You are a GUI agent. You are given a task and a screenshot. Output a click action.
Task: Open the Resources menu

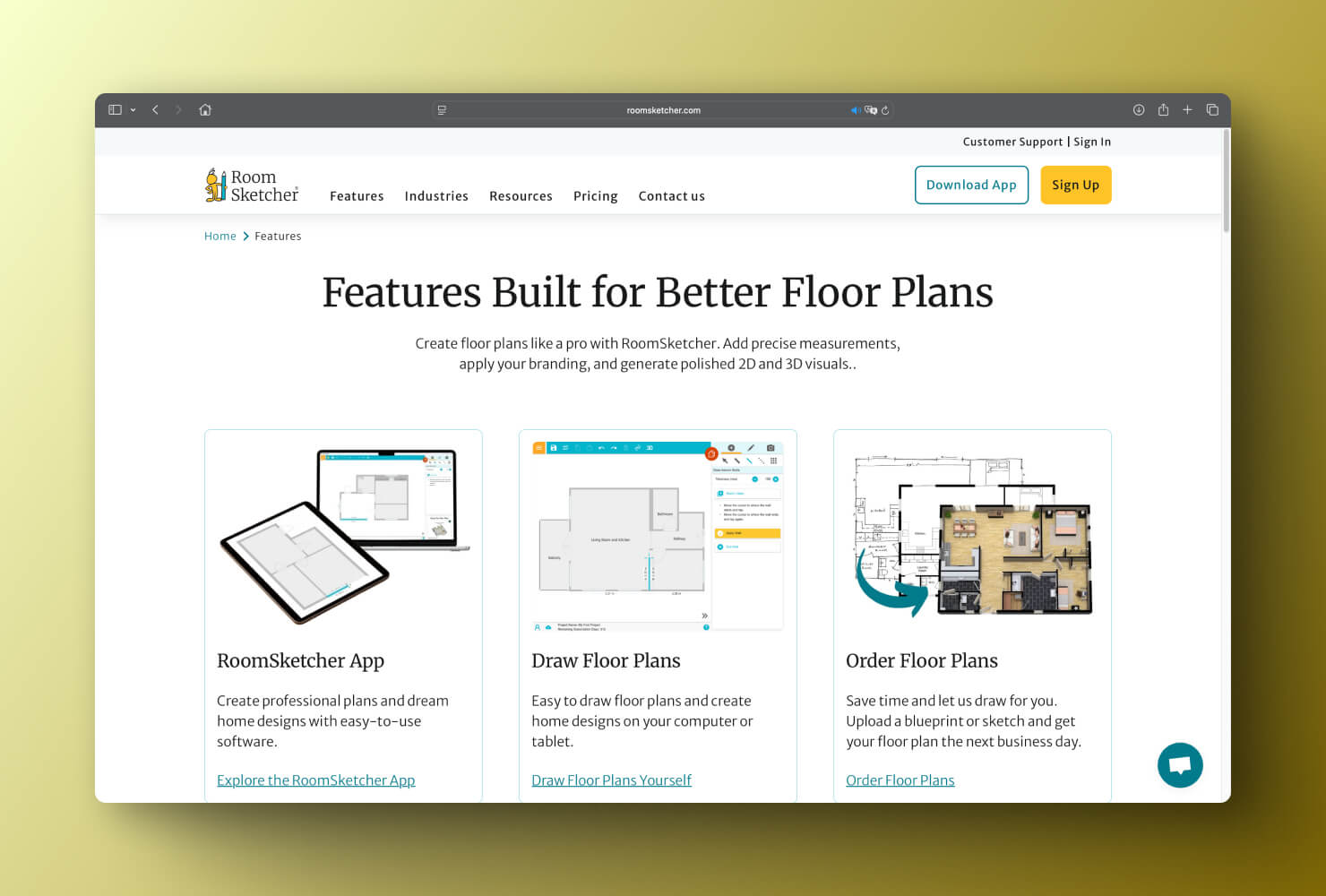pos(521,196)
